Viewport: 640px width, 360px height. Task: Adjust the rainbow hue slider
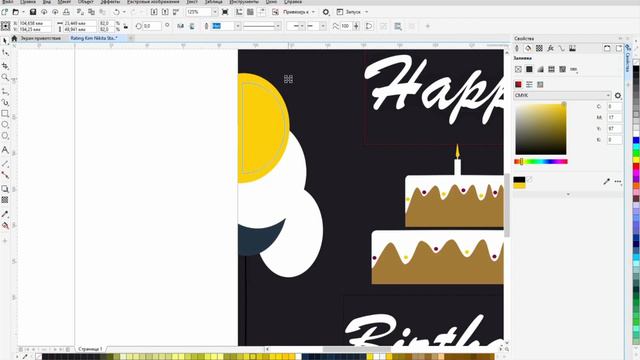[x=540, y=162]
